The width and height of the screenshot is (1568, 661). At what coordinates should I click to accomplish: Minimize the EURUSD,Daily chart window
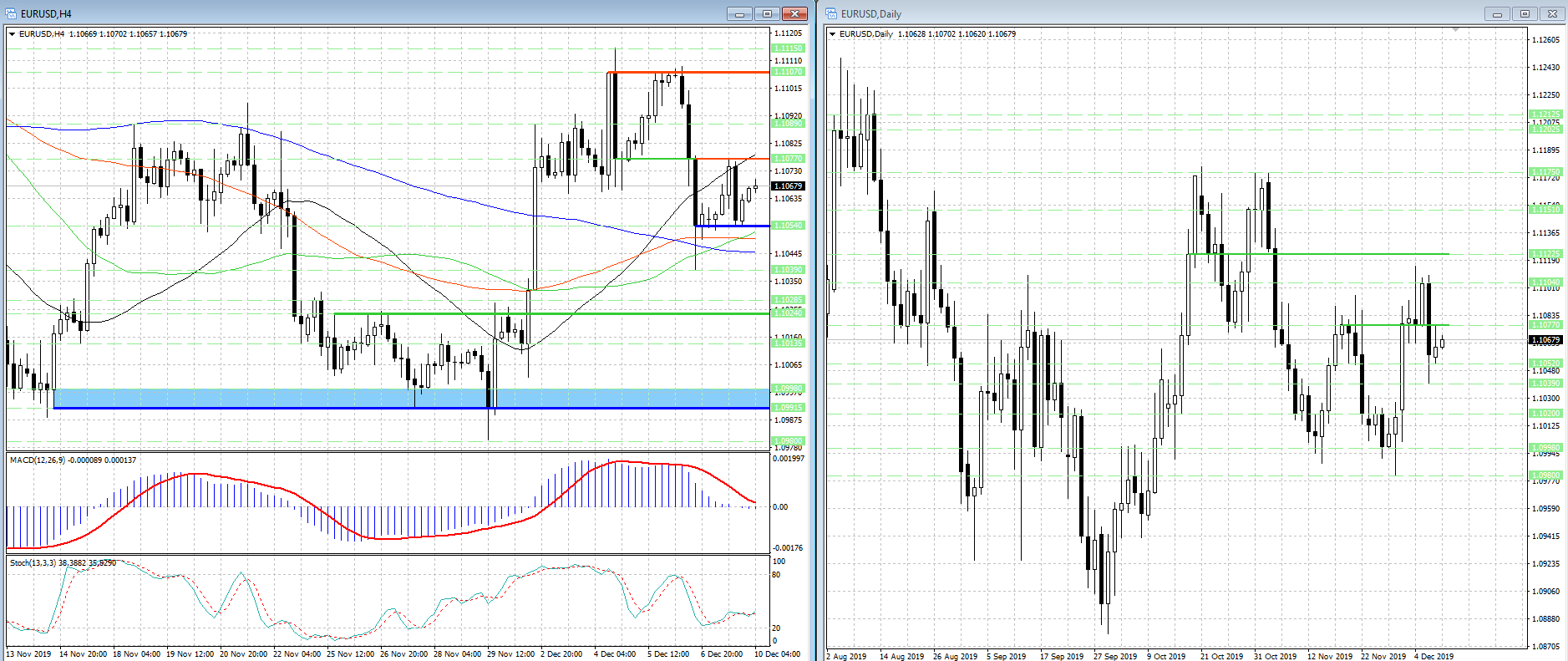(x=1497, y=13)
